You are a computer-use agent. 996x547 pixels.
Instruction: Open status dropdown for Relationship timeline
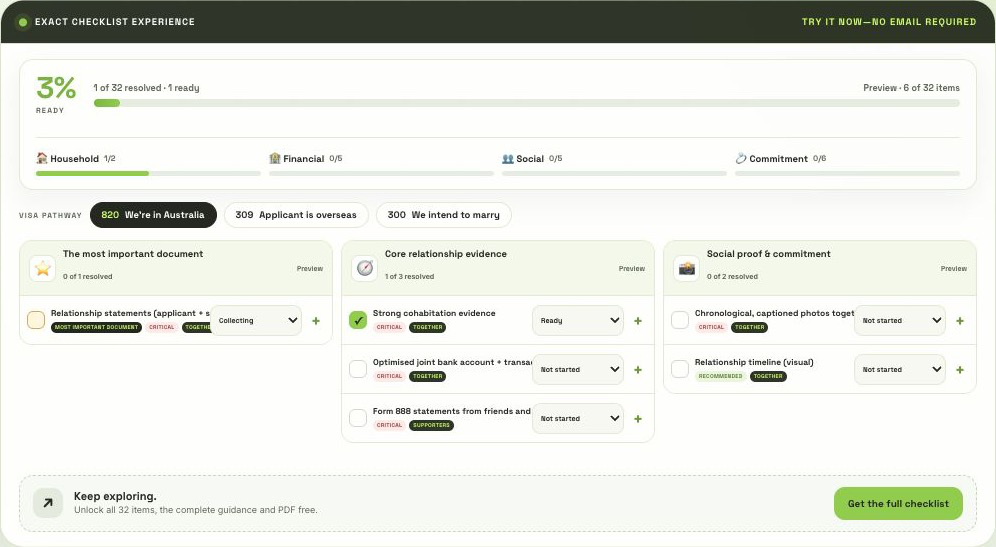coord(900,370)
